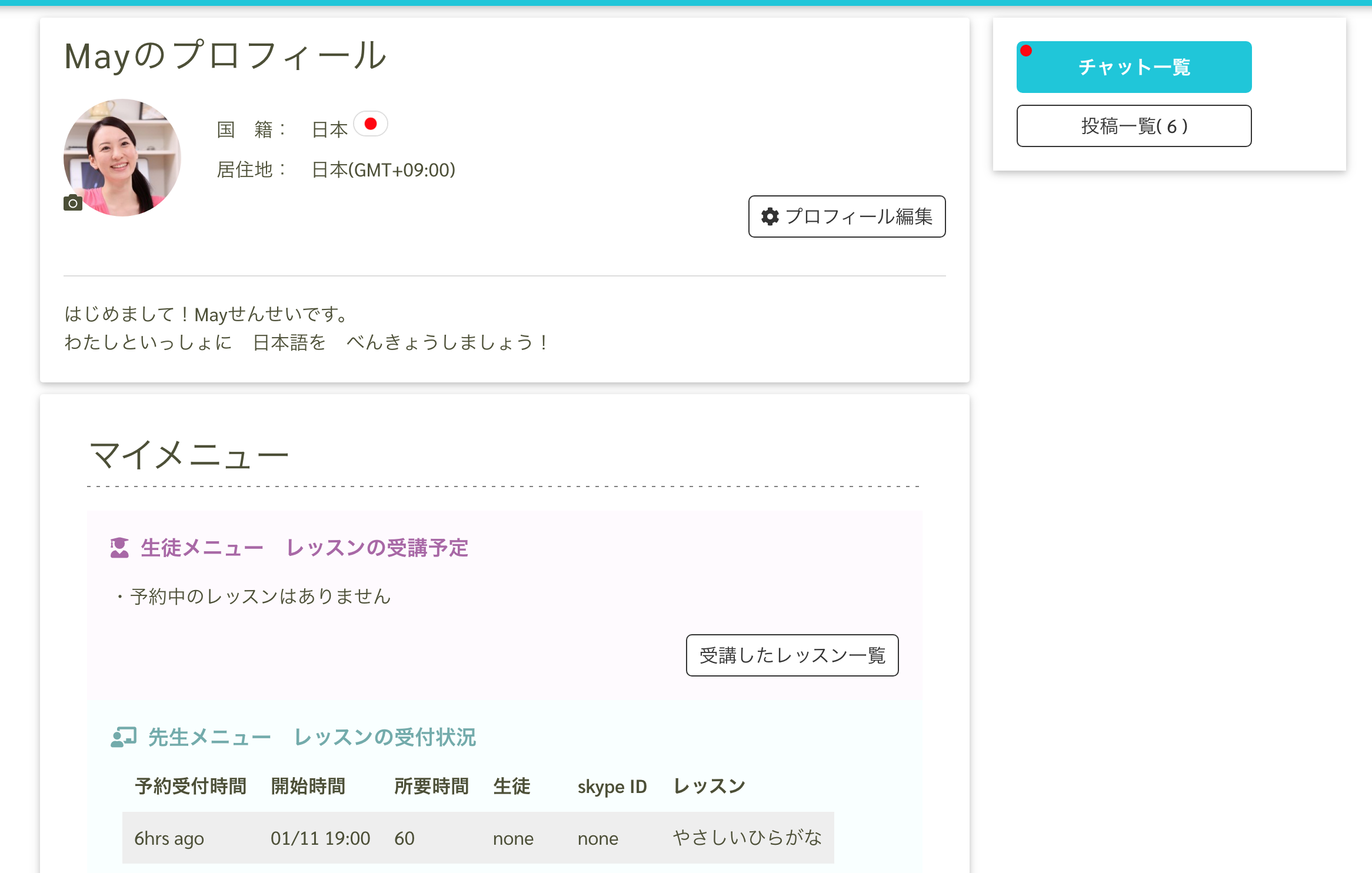
Task: Click the 居住地： label
Action: coord(251,170)
